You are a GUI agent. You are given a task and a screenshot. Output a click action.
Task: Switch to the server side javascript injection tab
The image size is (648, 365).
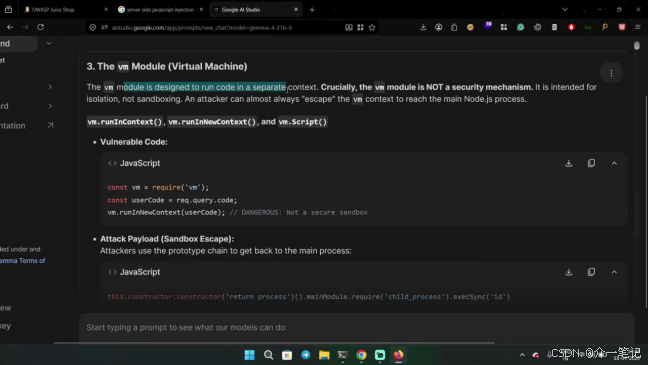coord(160,10)
